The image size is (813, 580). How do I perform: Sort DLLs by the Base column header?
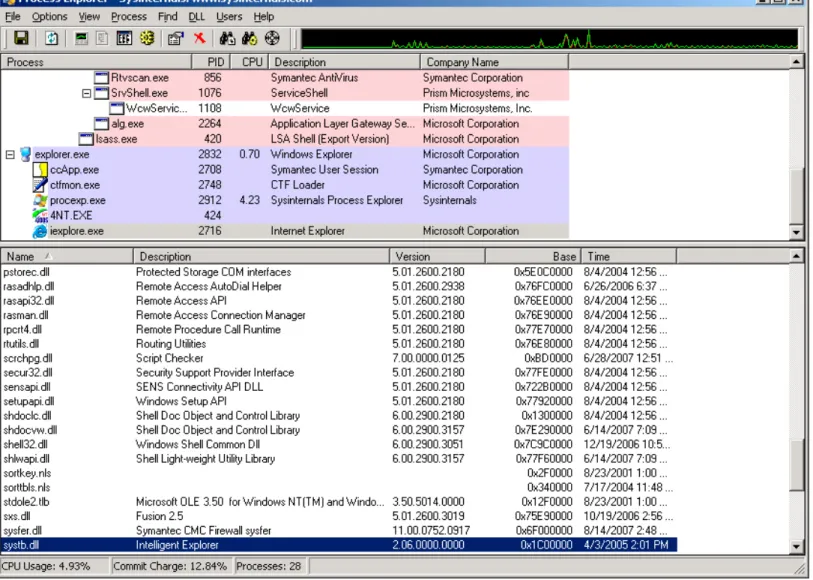pyautogui.click(x=533, y=257)
